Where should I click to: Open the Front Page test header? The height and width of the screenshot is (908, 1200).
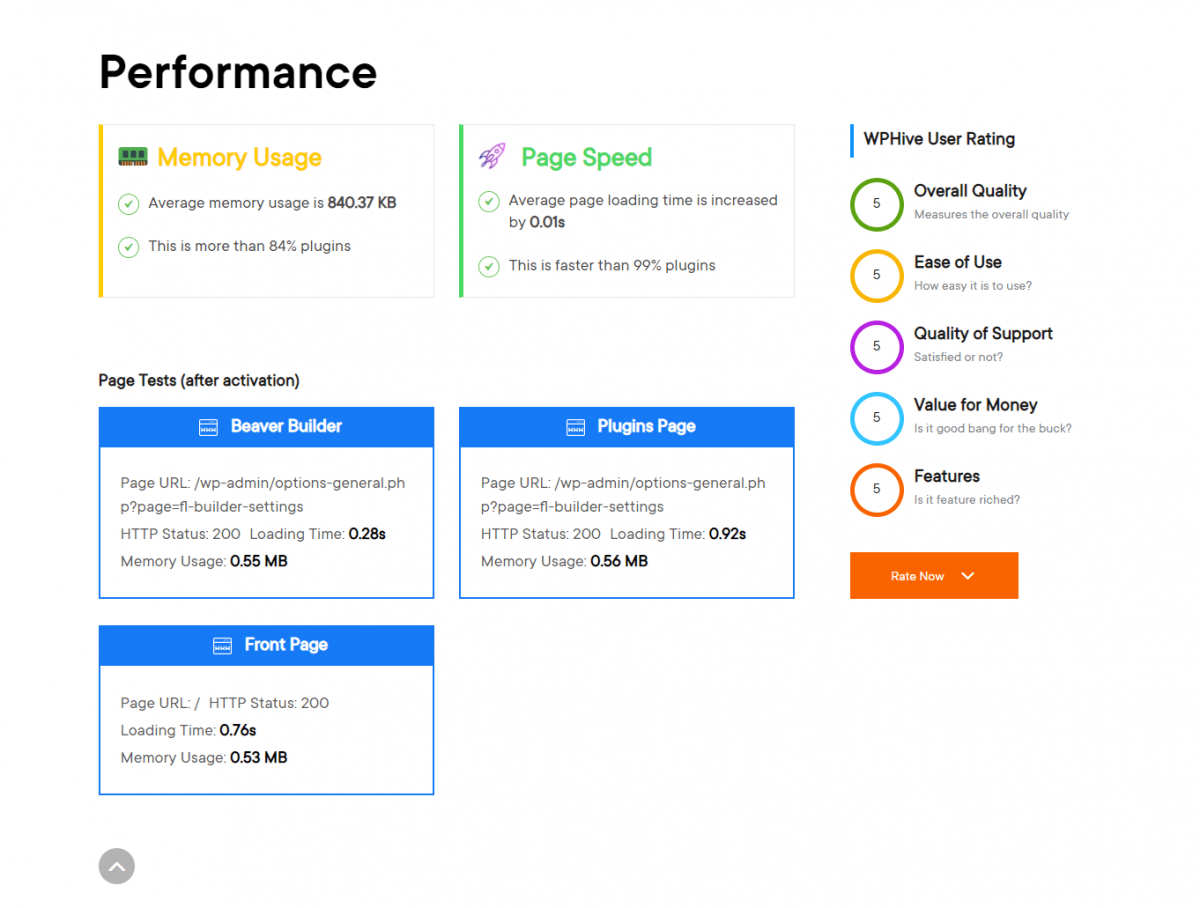[x=266, y=646]
